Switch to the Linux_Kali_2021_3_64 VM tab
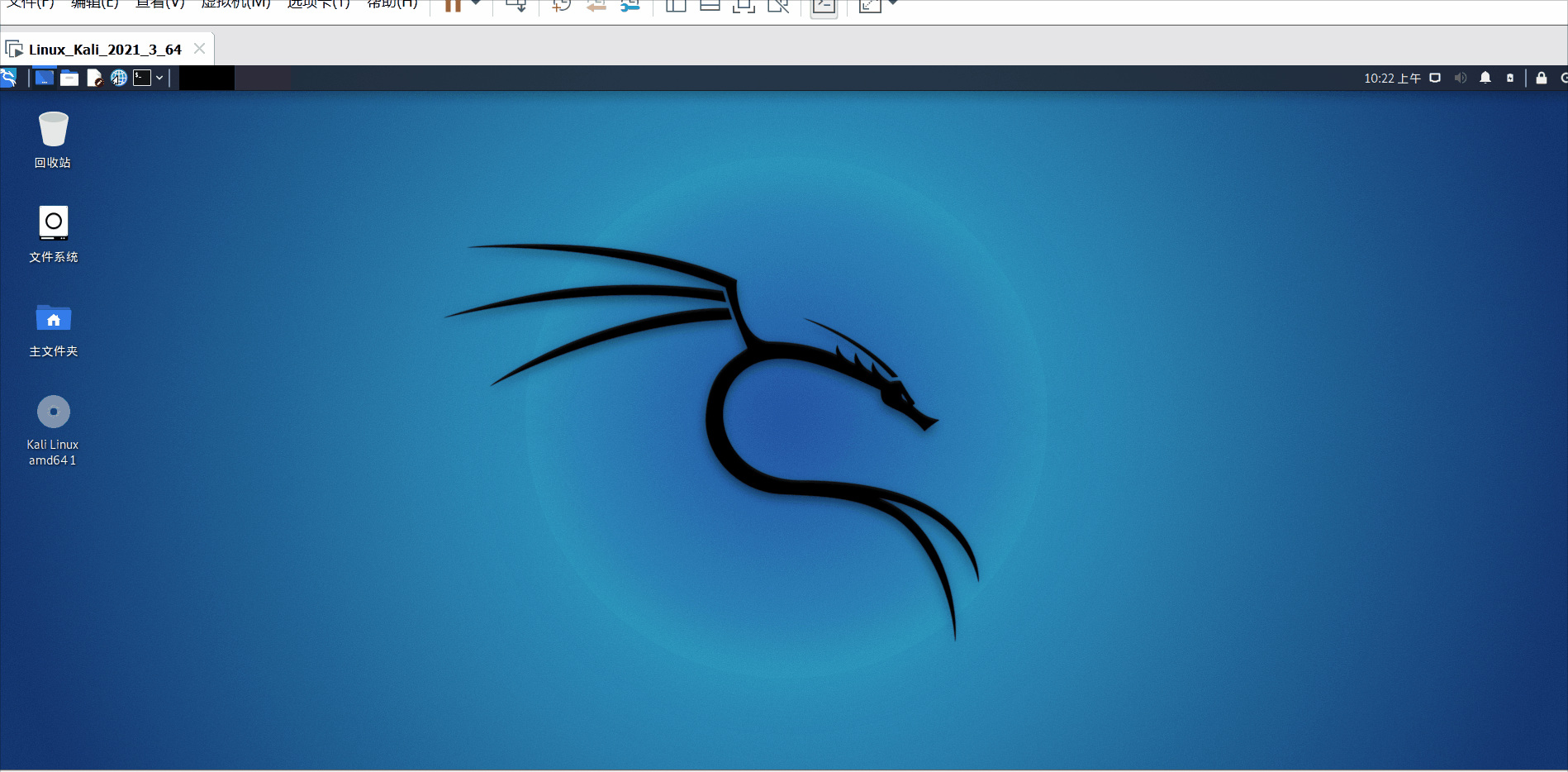Viewport: 1568px width, 772px height. [x=105, y=50]
